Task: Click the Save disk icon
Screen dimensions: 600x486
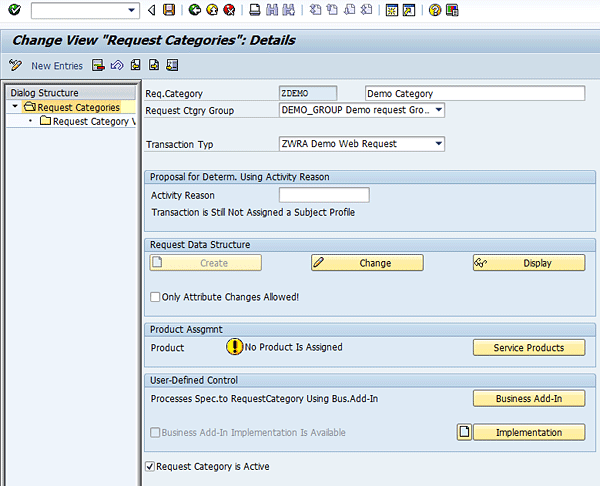Action: point(168,10)
